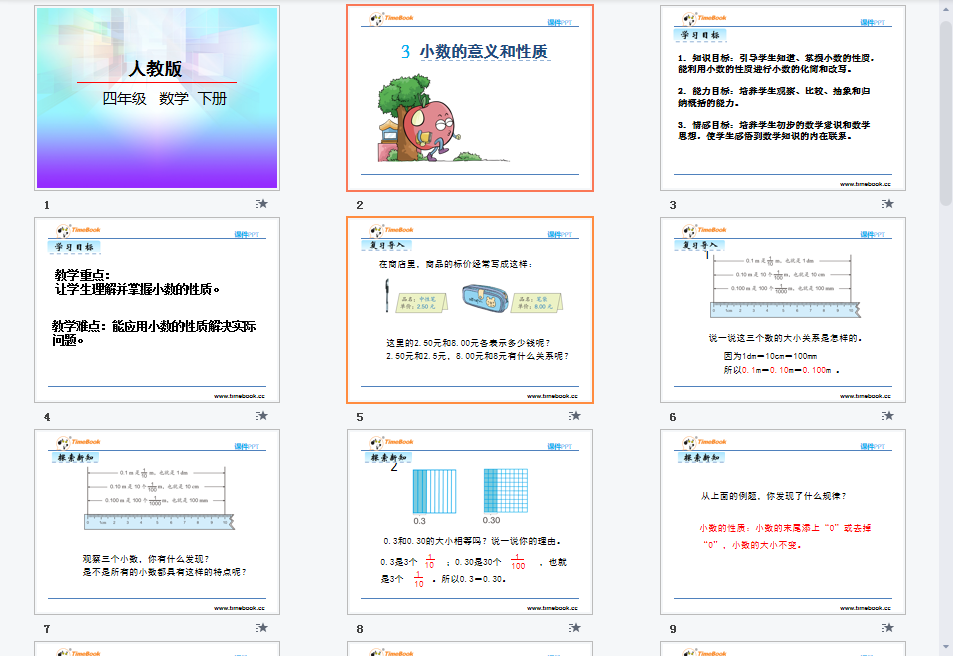The height and width of the screenshot is (656, 953).
Task: Select slide 6 with ruler and 0.1m equation
Action: click(x=783, y=310)
